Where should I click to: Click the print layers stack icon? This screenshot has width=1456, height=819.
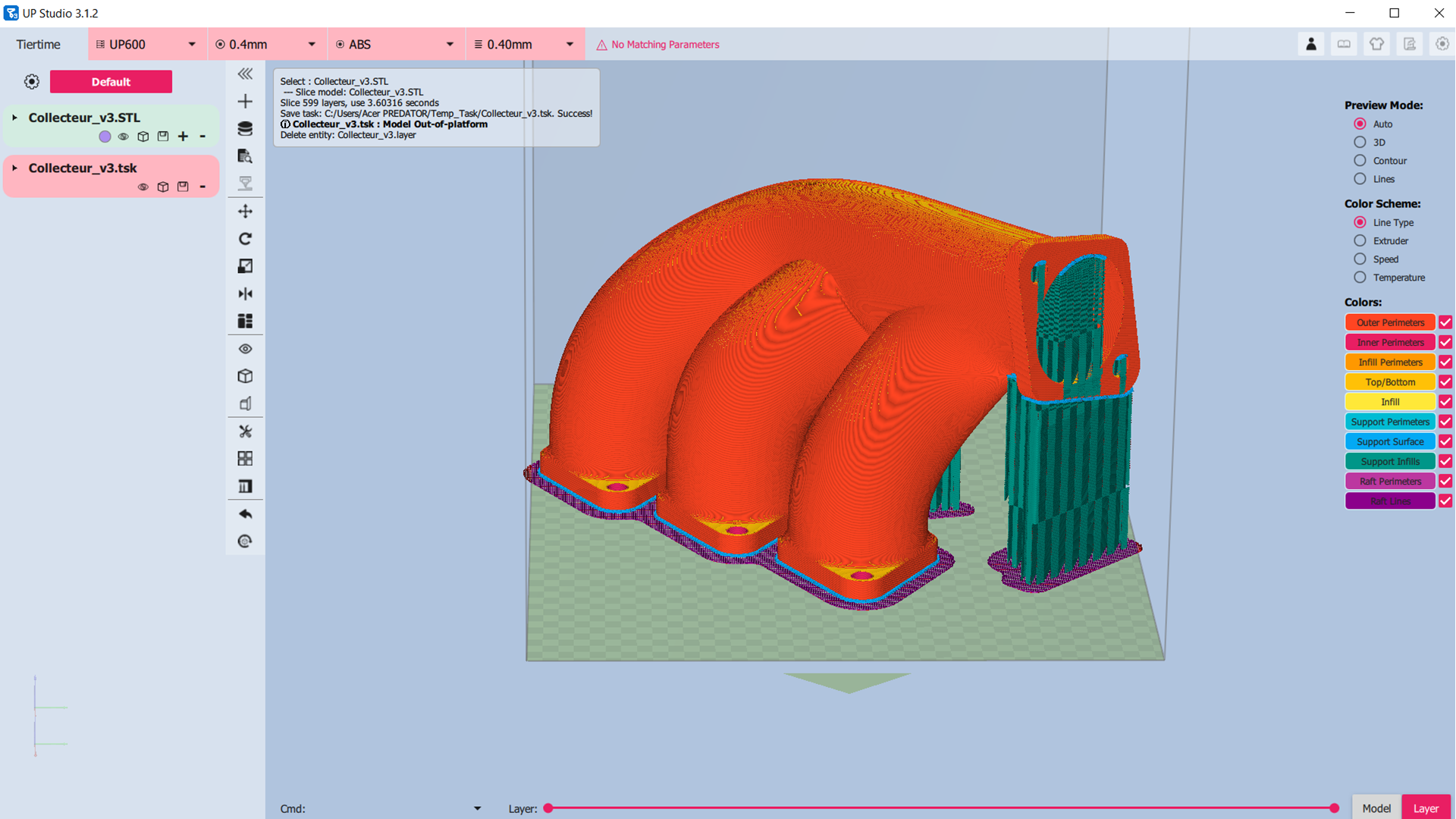[x=245, y=129]
